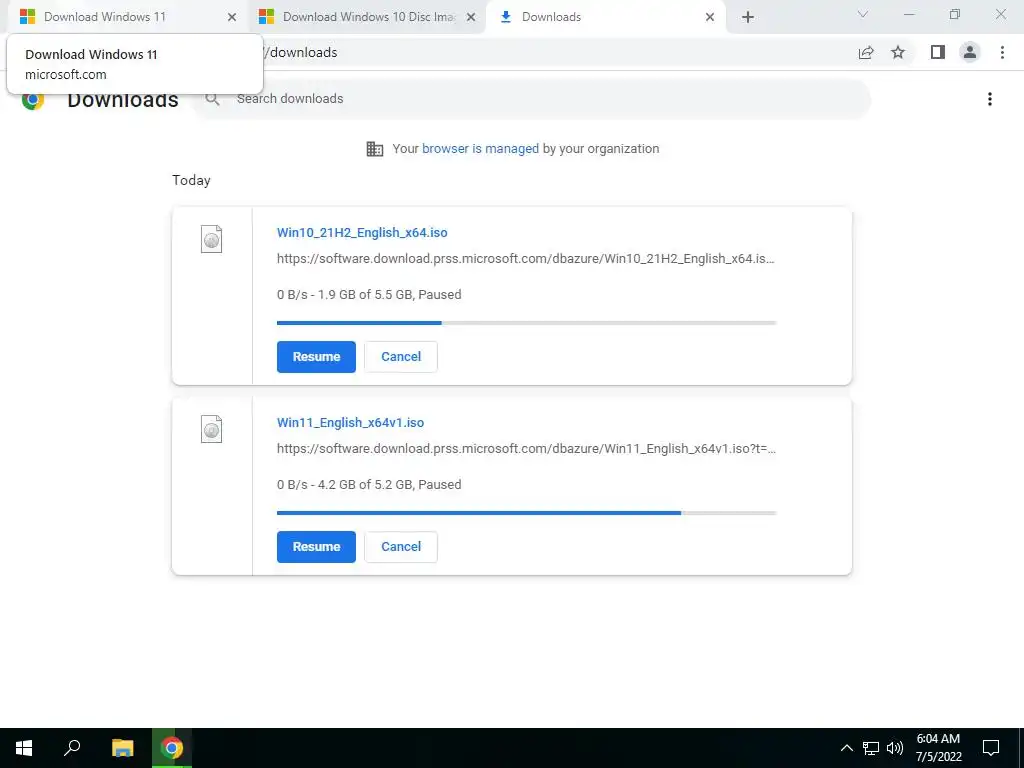Resume the Win10_21H2 ISO download
The width and height of the screenshot is (1024, 768).
click(316, 357)
